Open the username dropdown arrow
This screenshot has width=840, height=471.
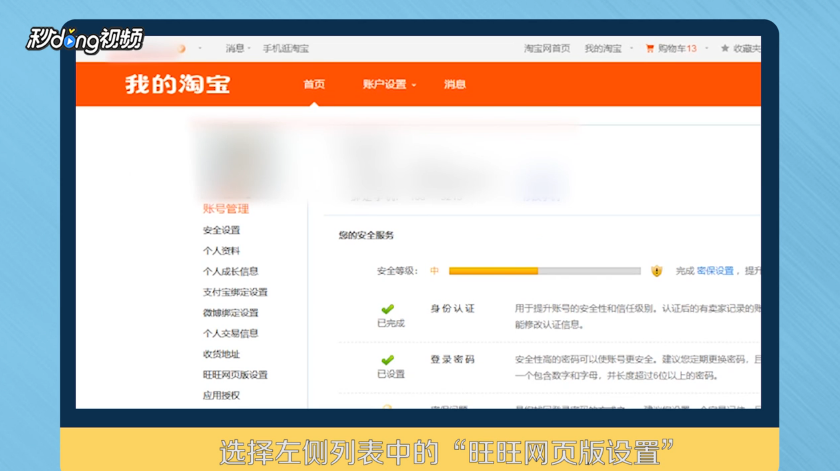coord(200,48)
